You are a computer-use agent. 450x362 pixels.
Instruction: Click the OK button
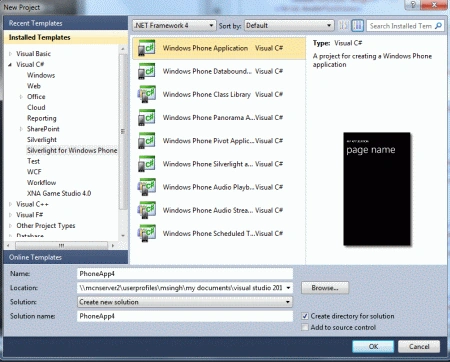pos(373,347)
